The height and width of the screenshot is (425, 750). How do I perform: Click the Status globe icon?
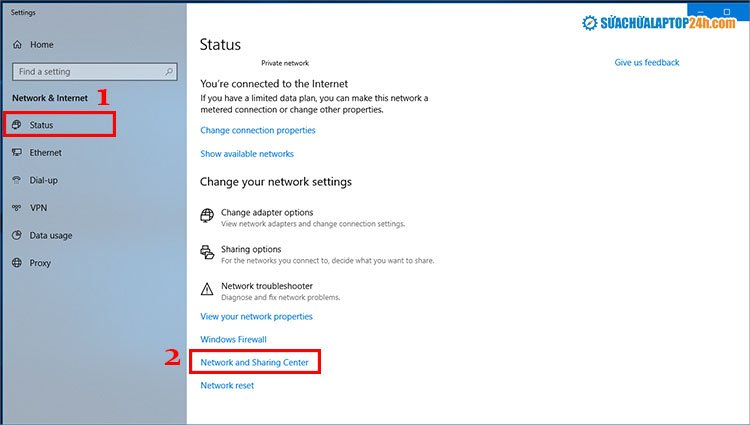coord(17,125)
